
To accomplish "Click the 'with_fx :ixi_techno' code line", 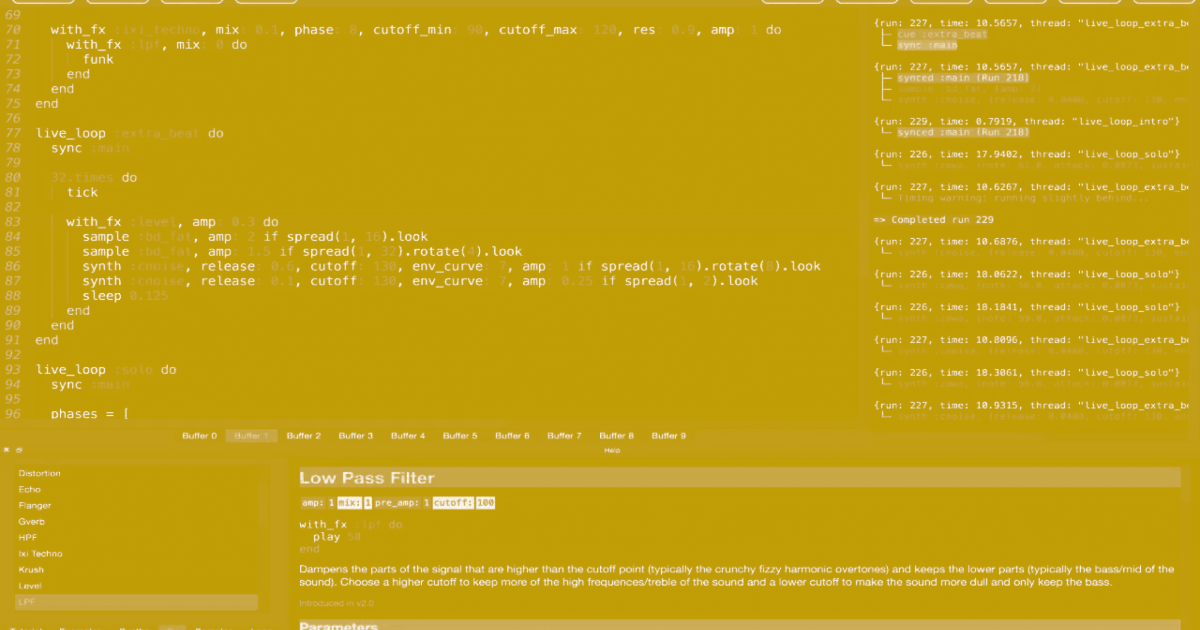I will click(416, 30).
